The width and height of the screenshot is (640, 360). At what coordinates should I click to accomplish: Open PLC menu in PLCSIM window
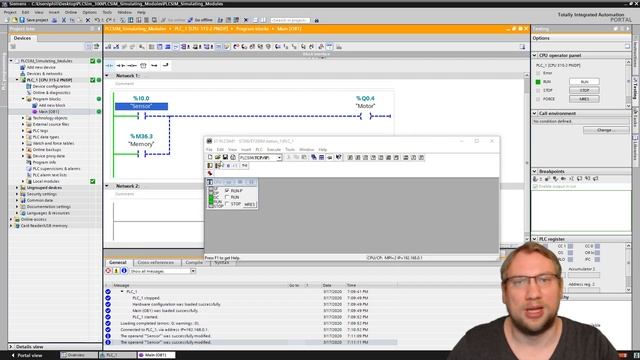[x=259, y=149]
